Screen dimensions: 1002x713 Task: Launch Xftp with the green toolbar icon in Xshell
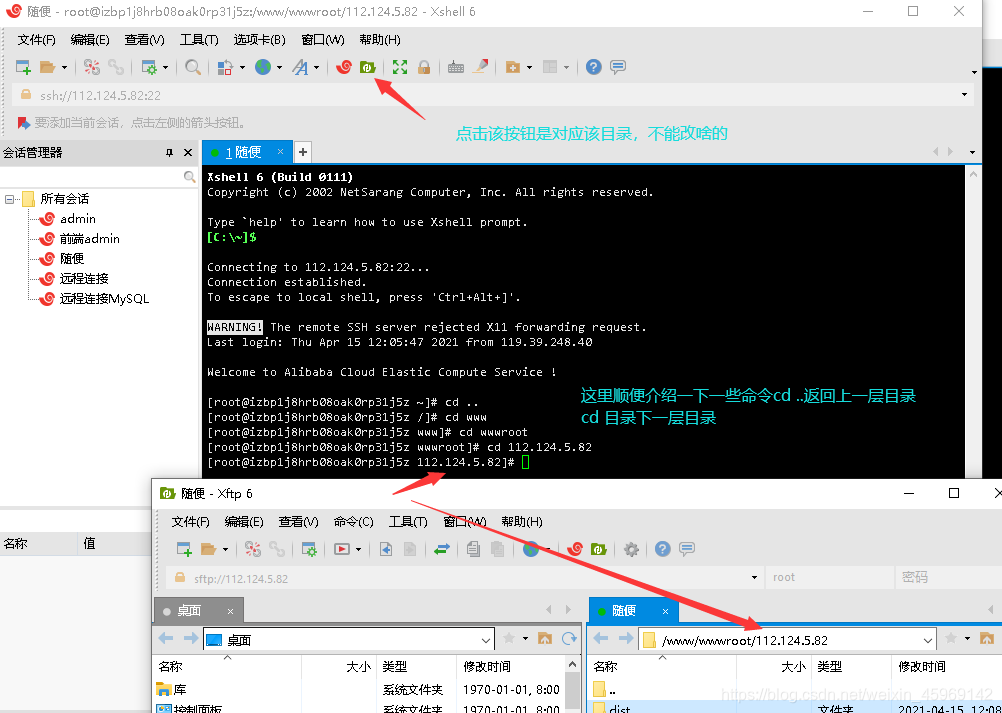click(x=367, y=66)
